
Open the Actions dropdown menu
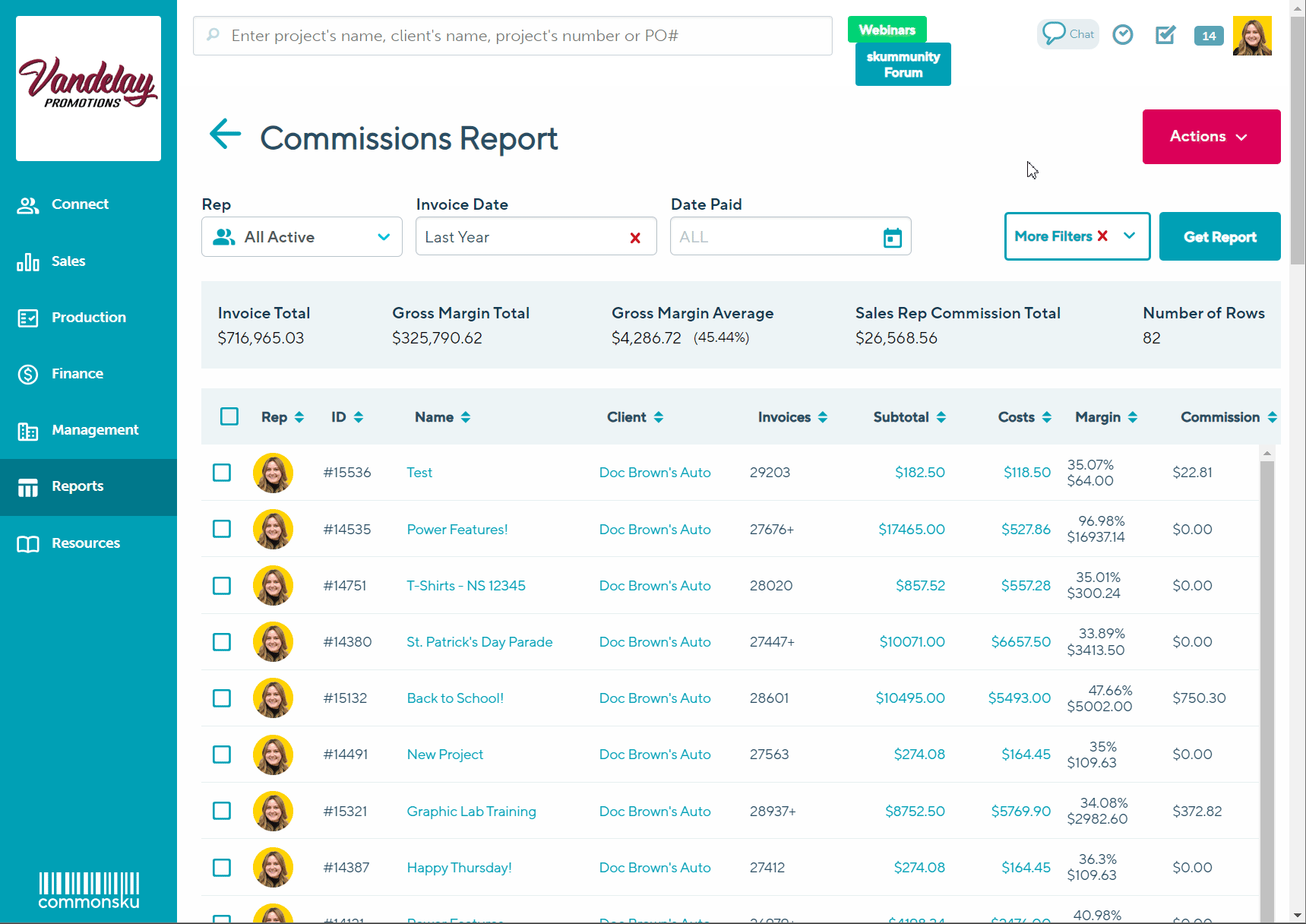click(1210, 137)
